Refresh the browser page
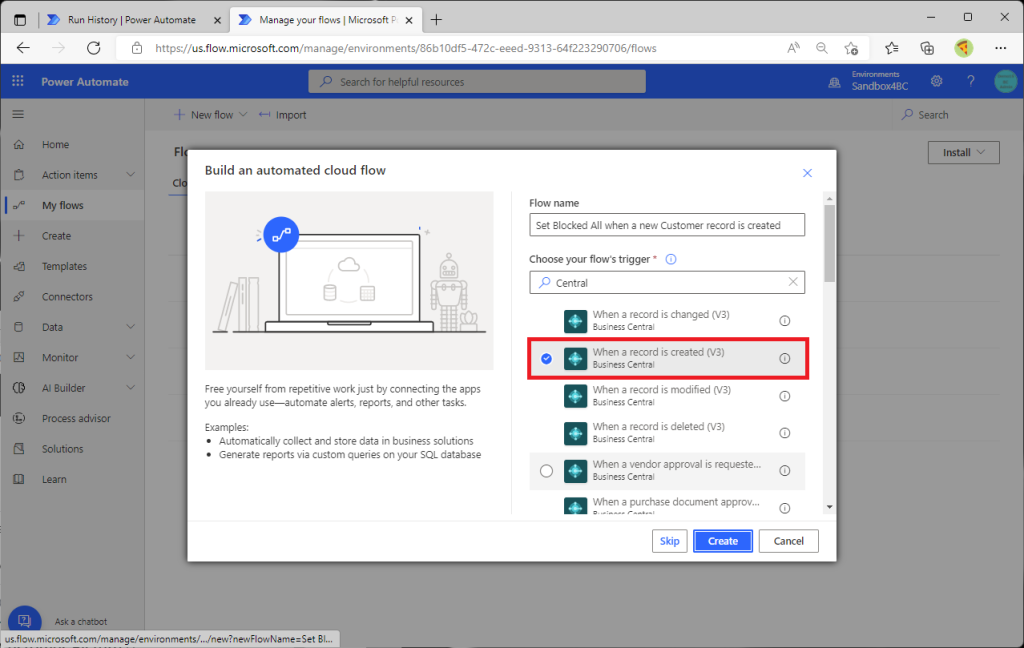Screen dimensions: 1024x648 (93, 48)
